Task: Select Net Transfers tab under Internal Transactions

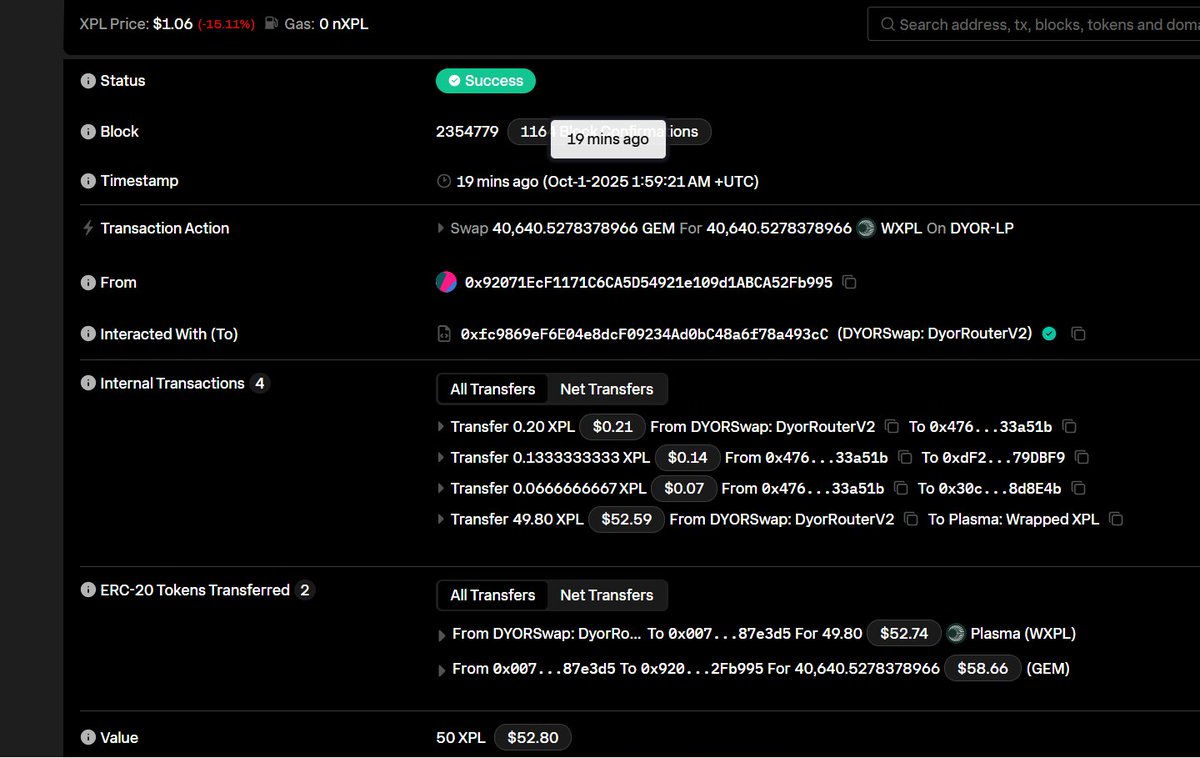Action: tap(607, 389)
